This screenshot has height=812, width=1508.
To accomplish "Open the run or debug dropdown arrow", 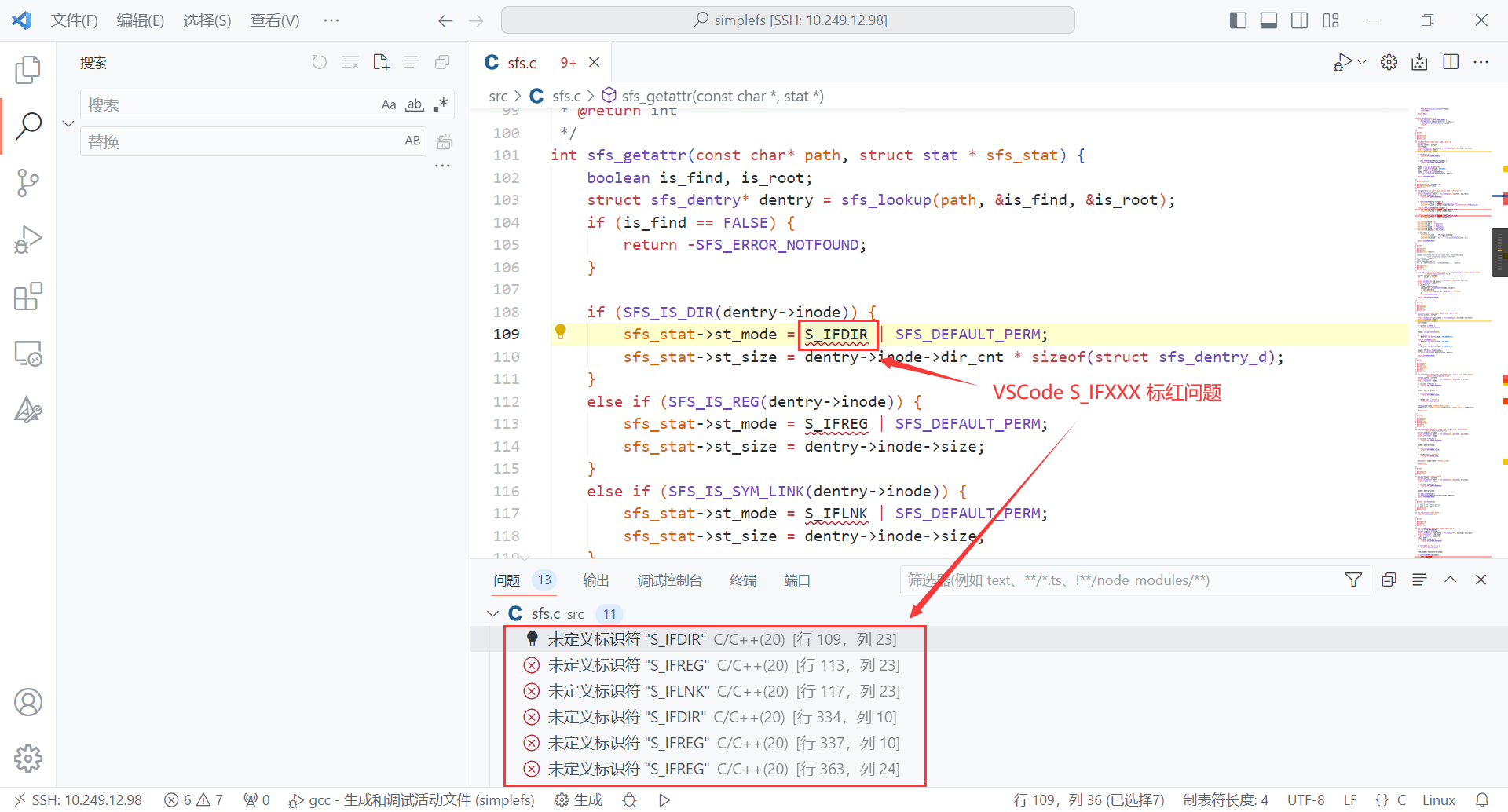I will [1362, 62].
